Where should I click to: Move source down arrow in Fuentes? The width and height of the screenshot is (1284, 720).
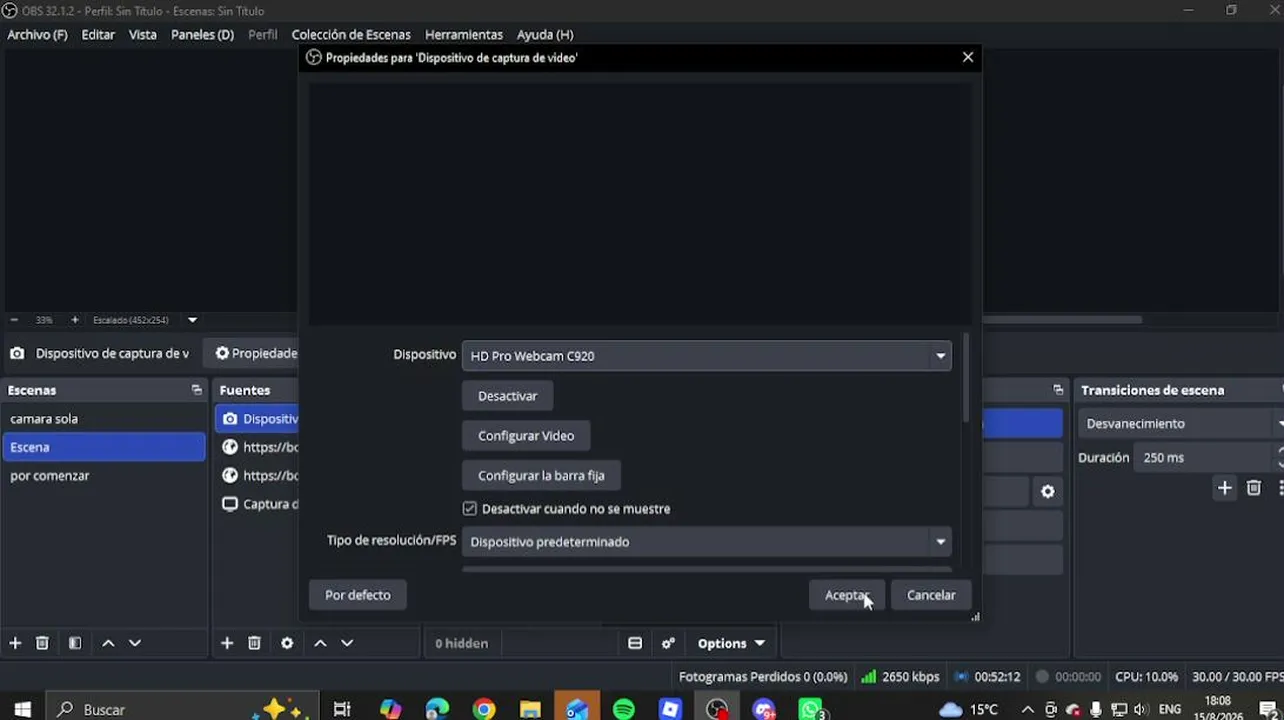coord(347,643)
